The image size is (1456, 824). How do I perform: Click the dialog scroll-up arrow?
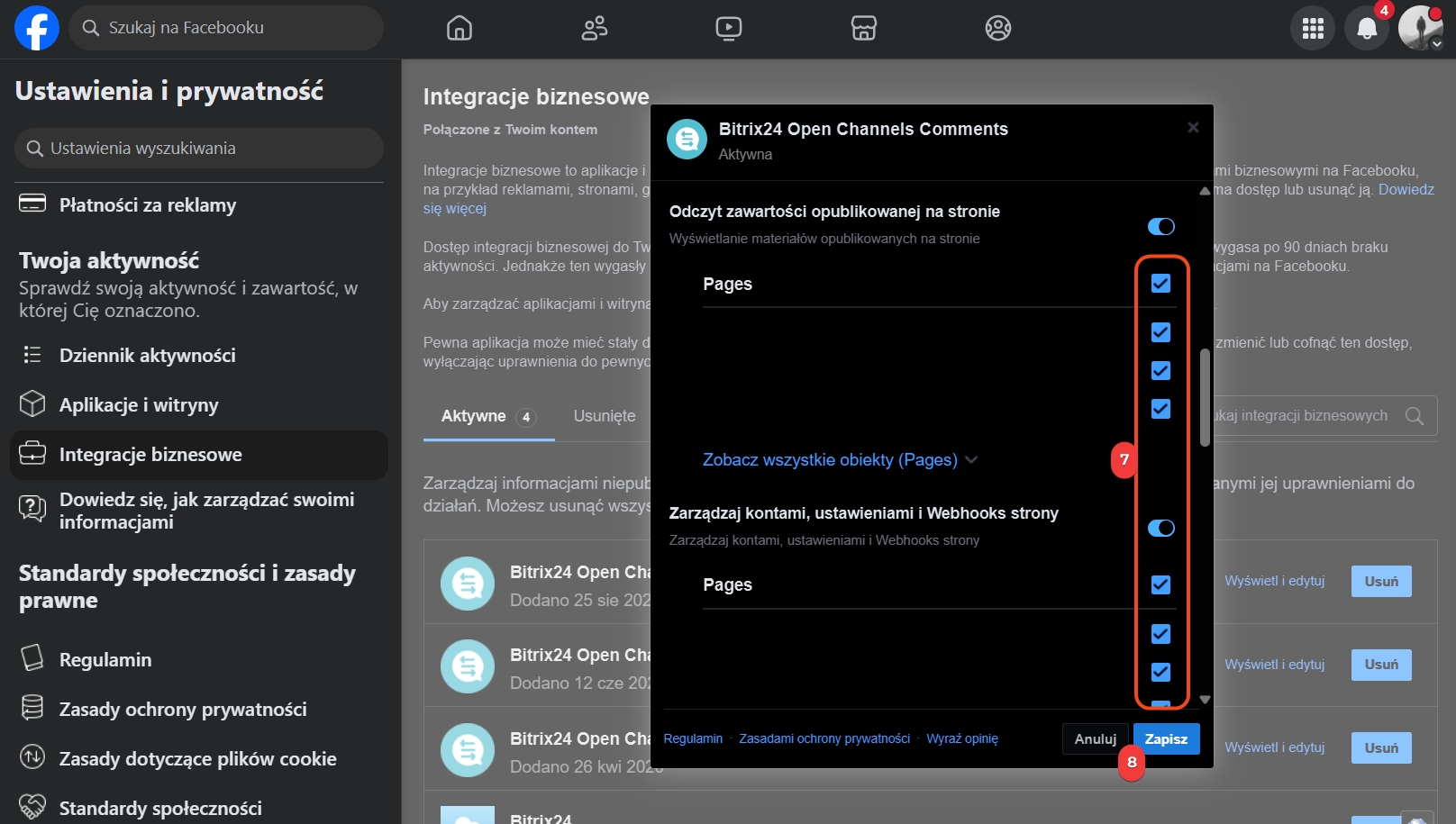(x=1205, y=191)
